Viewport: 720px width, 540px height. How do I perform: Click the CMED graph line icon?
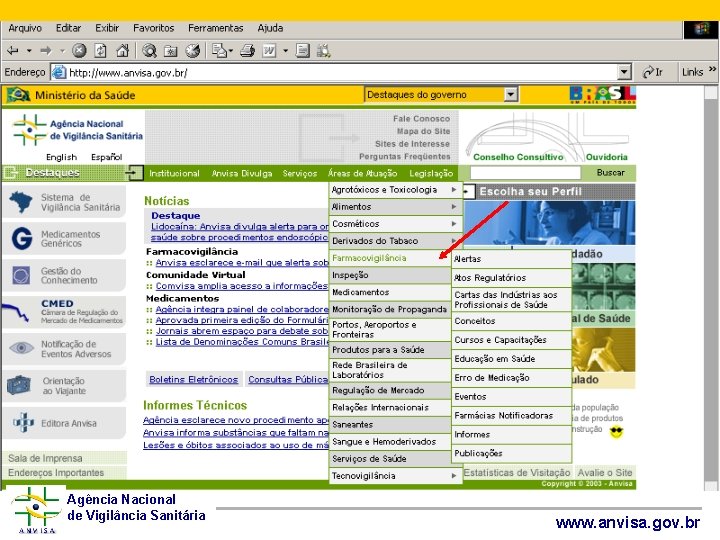[x=15, y=312]
